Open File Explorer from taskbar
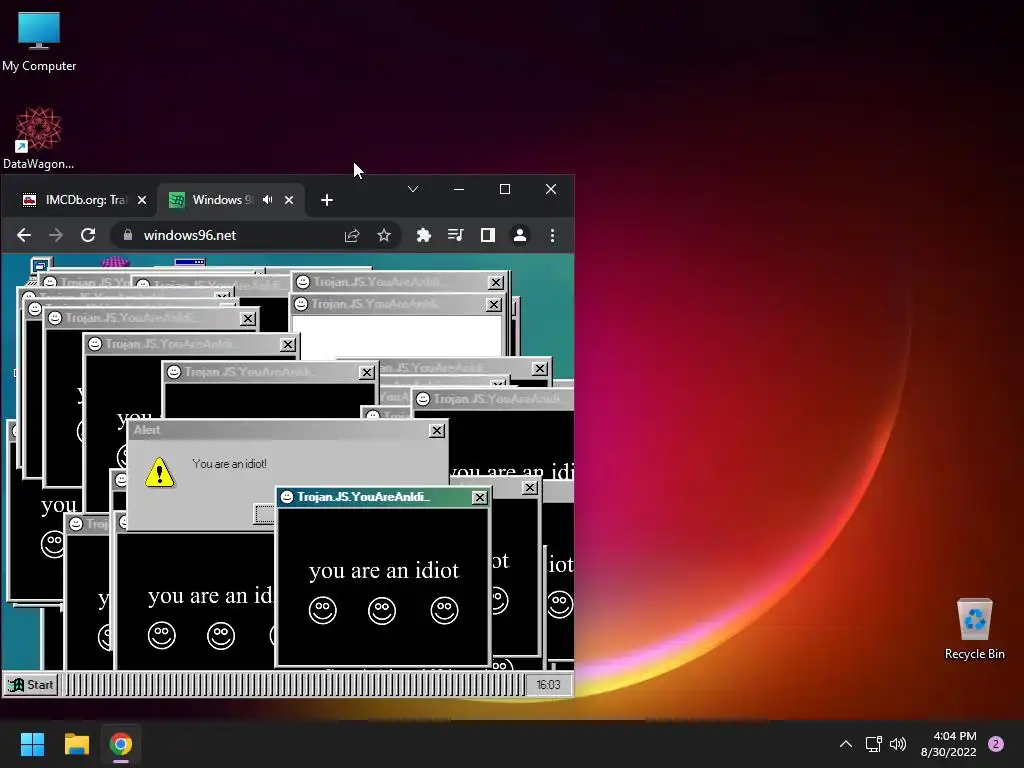Viewport: 1024px width, 768px height. (76, 744)
